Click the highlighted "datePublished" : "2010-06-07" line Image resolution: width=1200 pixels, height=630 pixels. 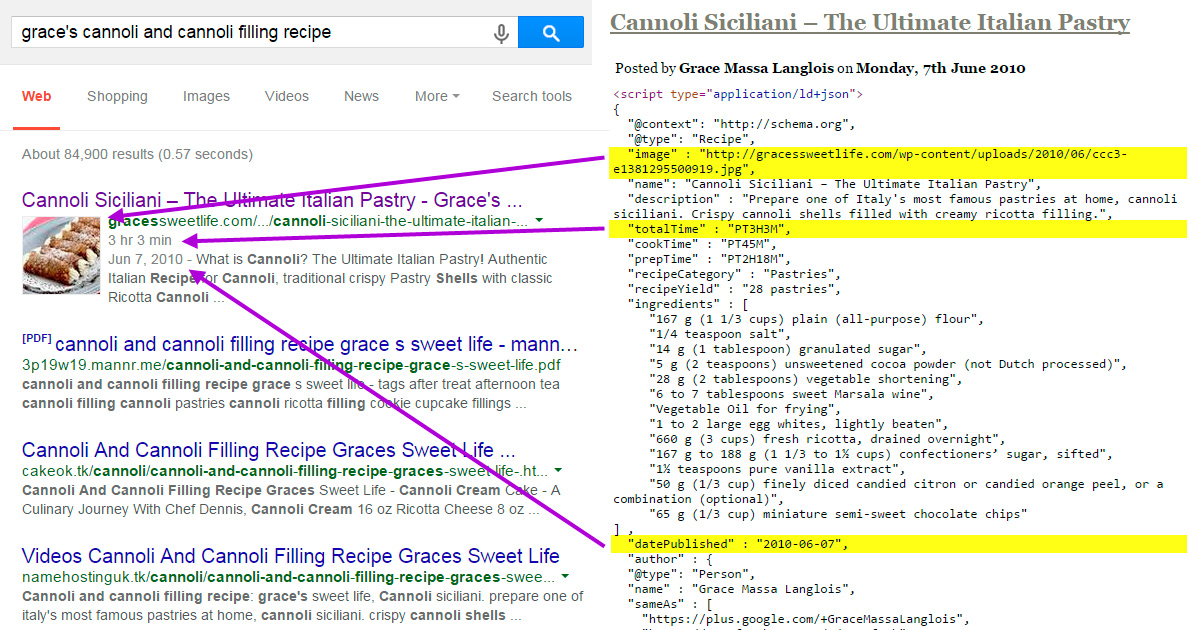pyautogui.click(x=897, y=544)
